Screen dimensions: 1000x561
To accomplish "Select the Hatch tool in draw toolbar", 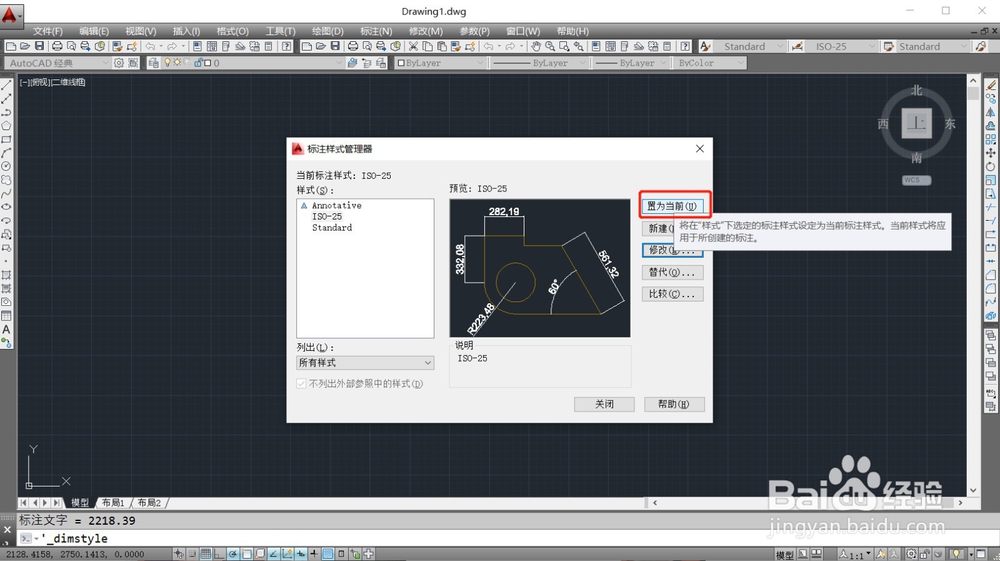I will pyautogui.click(x=6, y=275).
